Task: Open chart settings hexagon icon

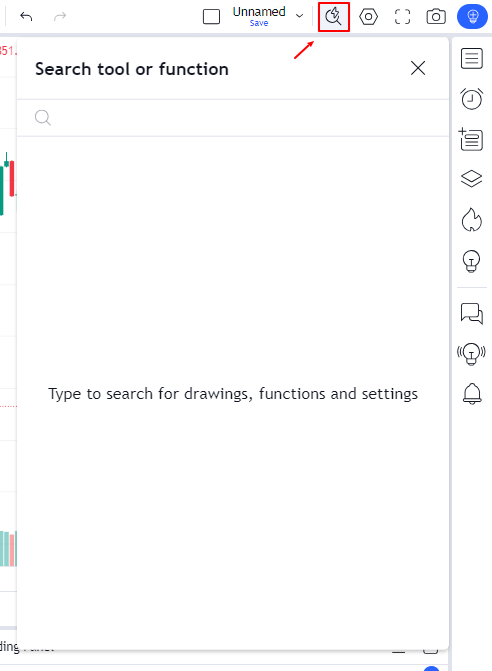Action: coord(368,17)
